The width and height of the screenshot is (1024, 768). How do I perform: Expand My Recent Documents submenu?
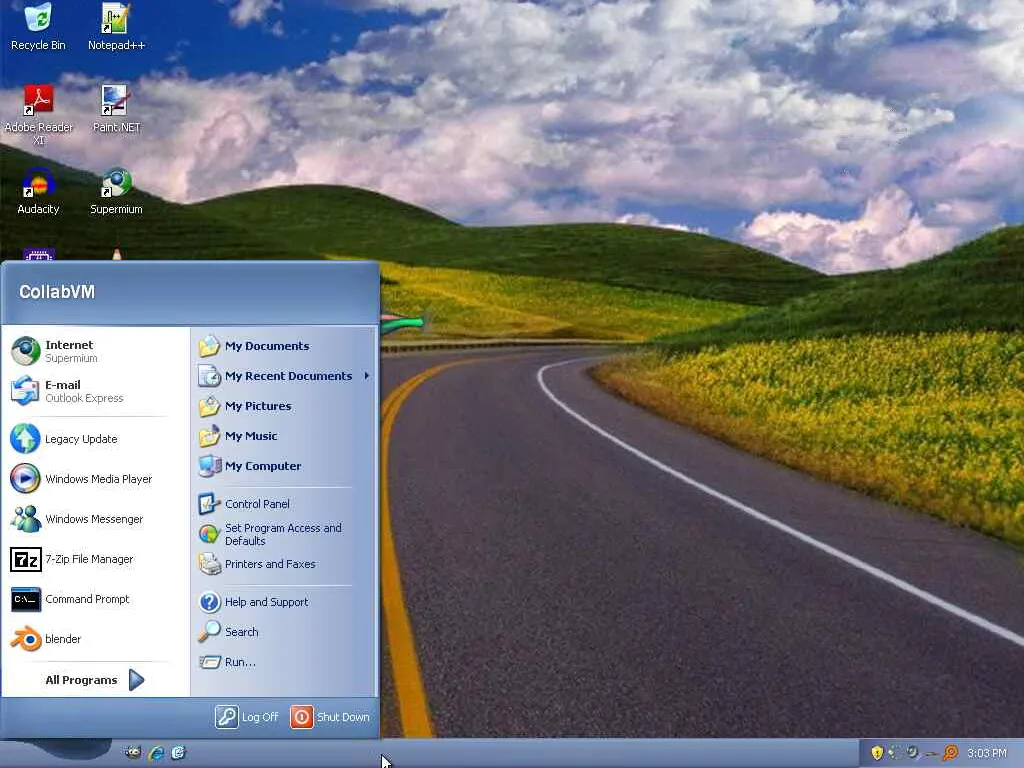pyautogui.click(x=285, y=376)
